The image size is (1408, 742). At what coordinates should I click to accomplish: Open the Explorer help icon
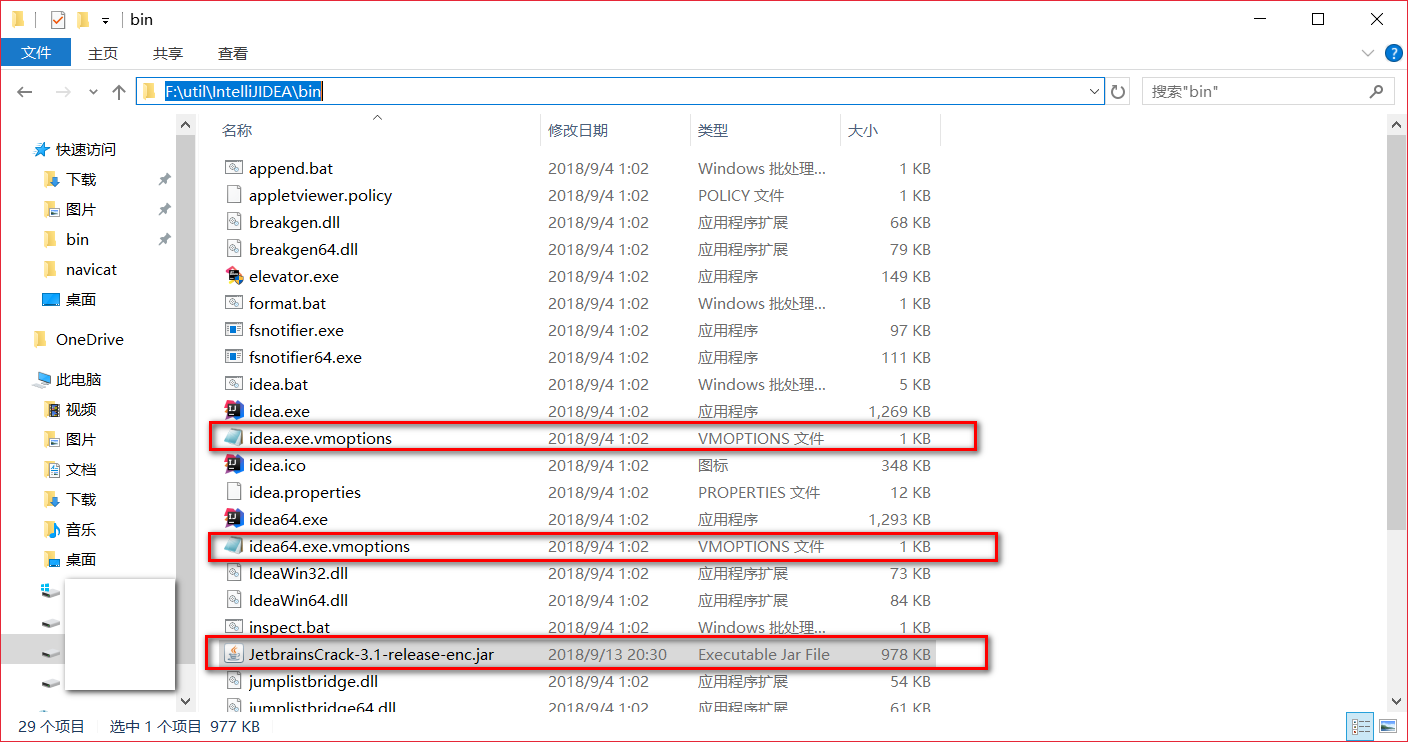pos(1392,53)
